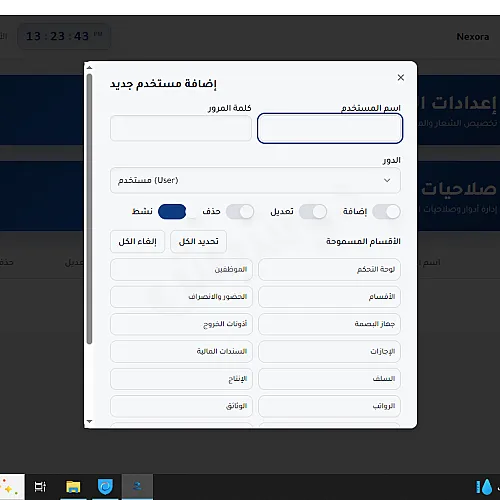The height and width of the screenshot is (500, 500).
Task: Select the السلف advances section
Action: point(329,379)
